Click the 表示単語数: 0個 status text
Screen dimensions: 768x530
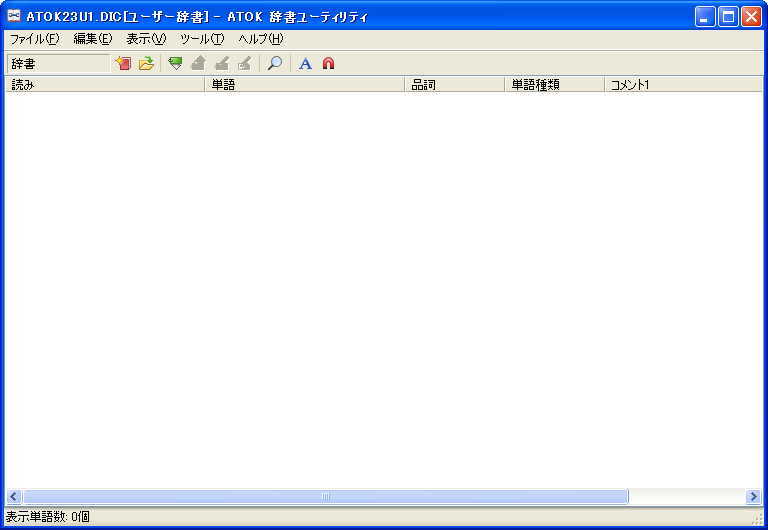(48, 517)
